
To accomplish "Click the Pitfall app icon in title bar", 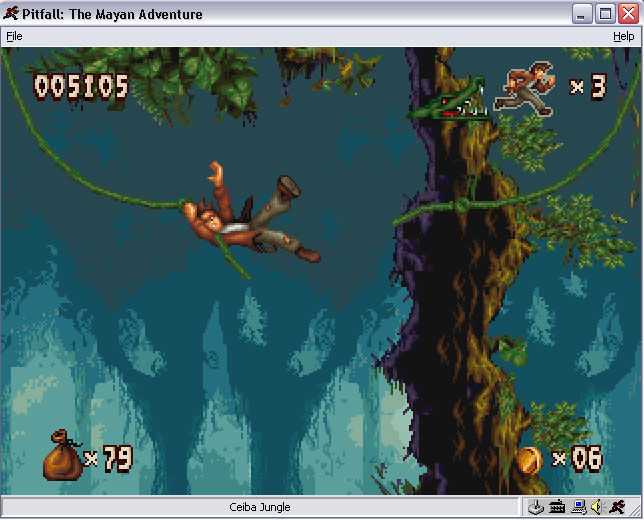I will click(11, 14).
